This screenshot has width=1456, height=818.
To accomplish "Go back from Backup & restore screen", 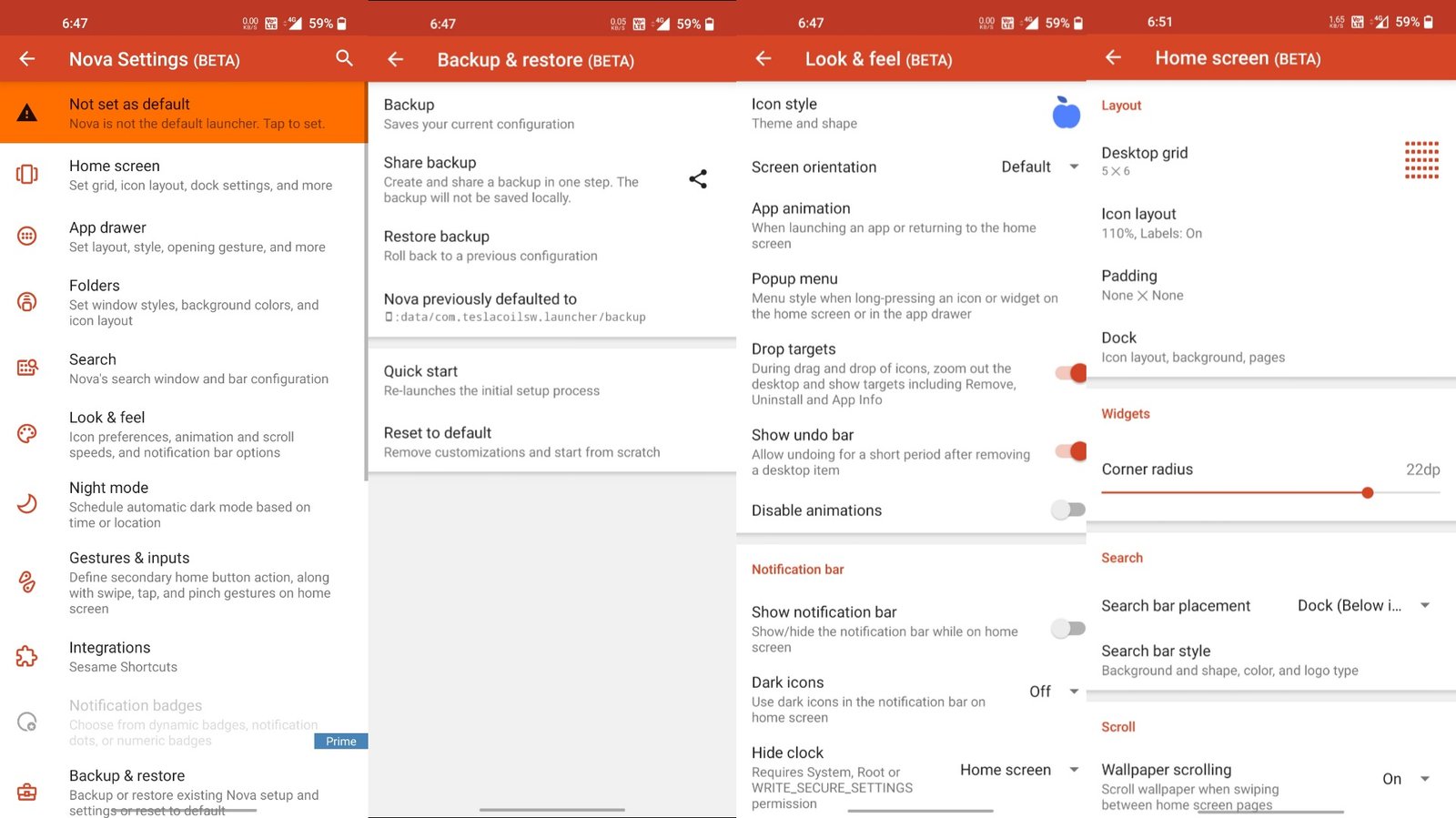I will pos(395,59).
